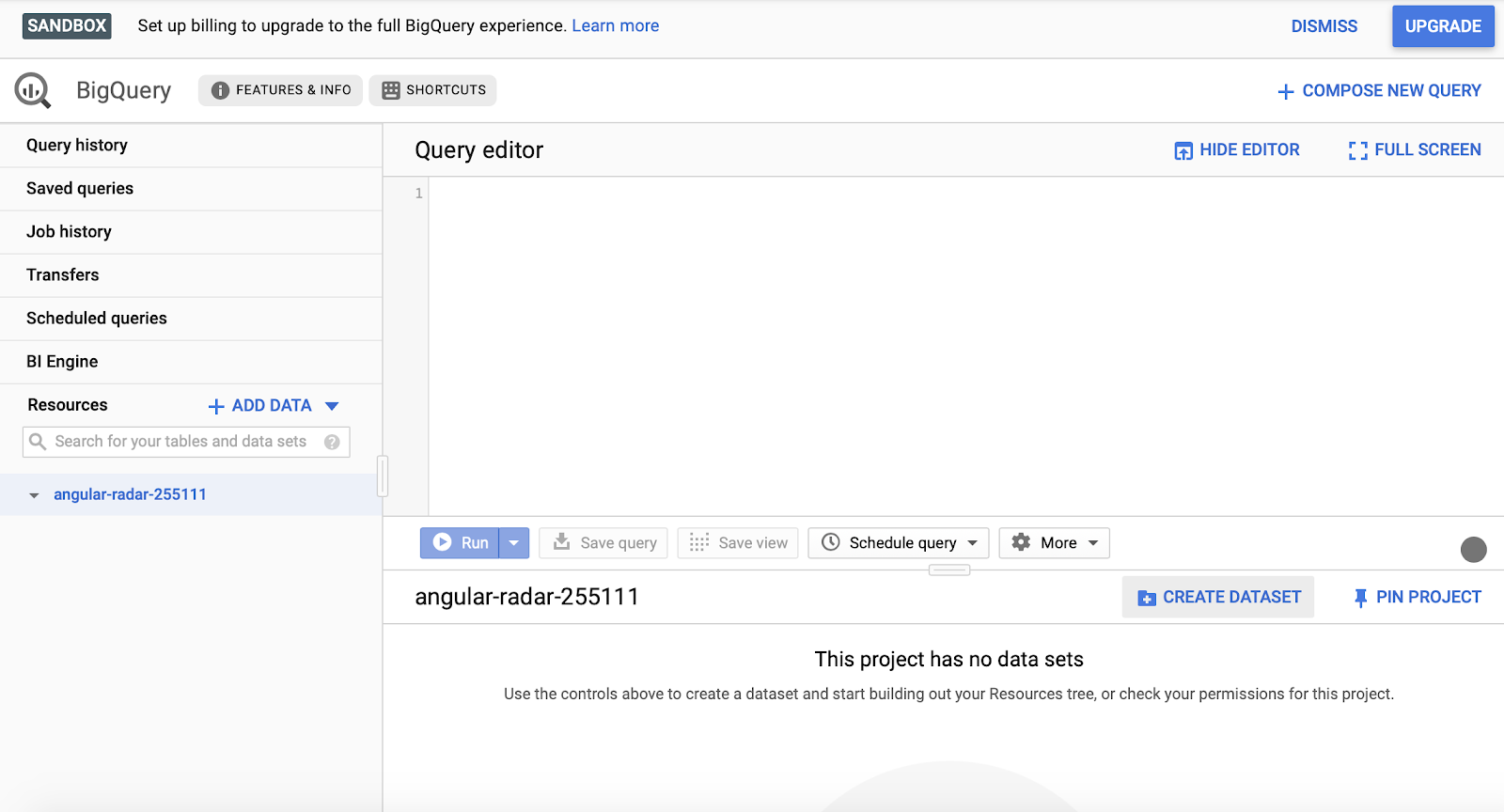Open the Schedule query dropdown
Screen dimensions: 1504x812
coord(899,543)
